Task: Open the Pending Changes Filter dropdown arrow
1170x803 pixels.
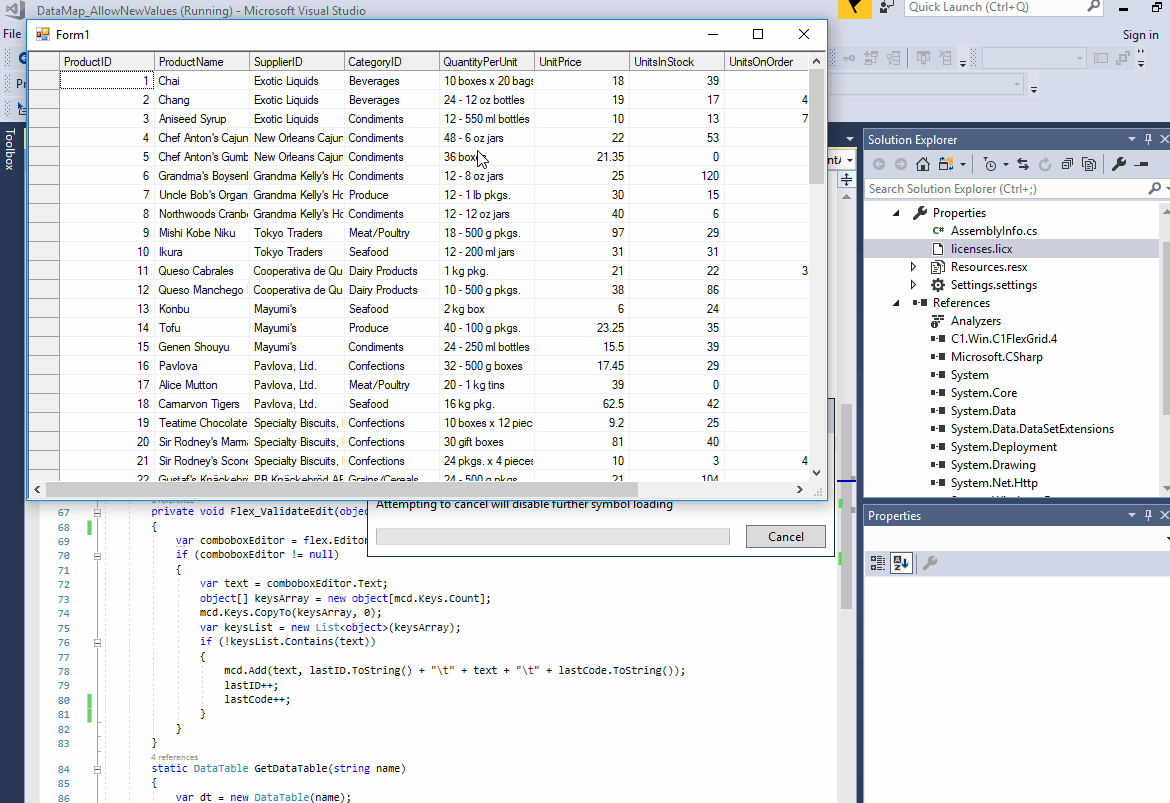Action: 1005,164
